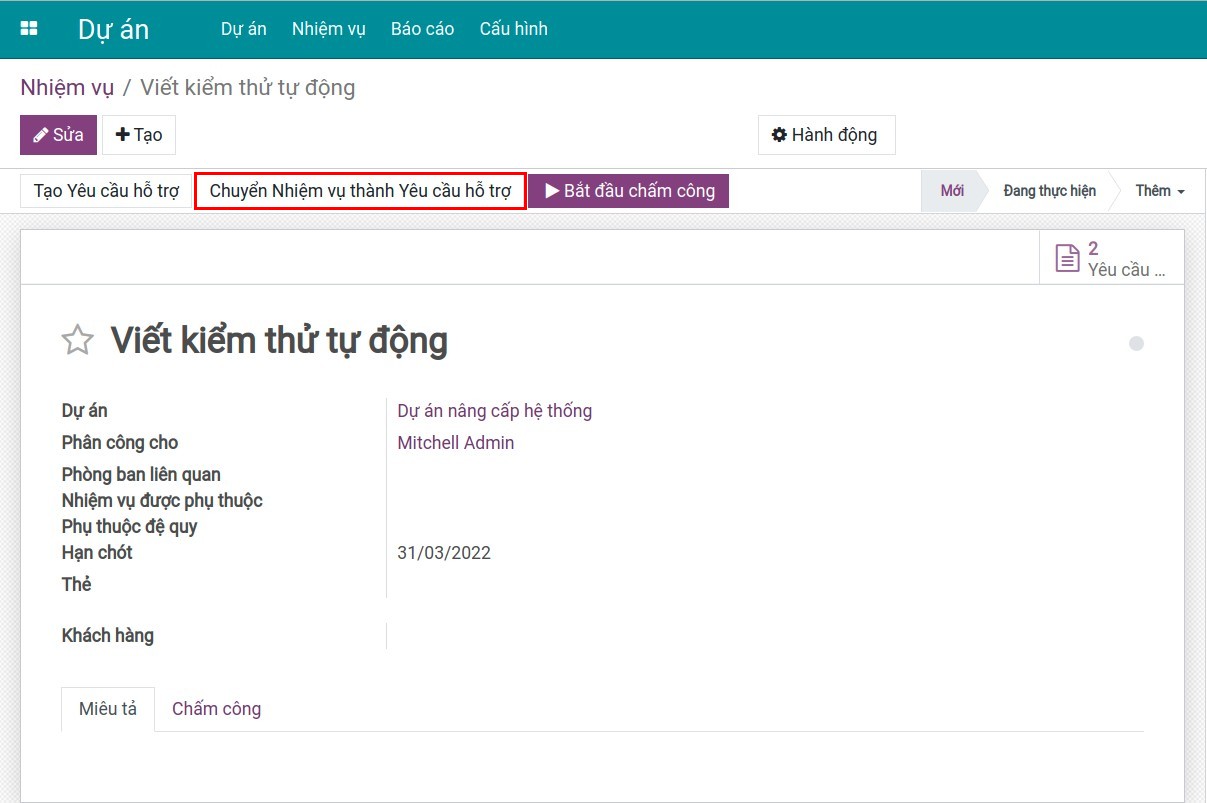This screenshot has width=1207, height=803.
Task: Select the Mới stage in status bar
Action: point(952,191)
